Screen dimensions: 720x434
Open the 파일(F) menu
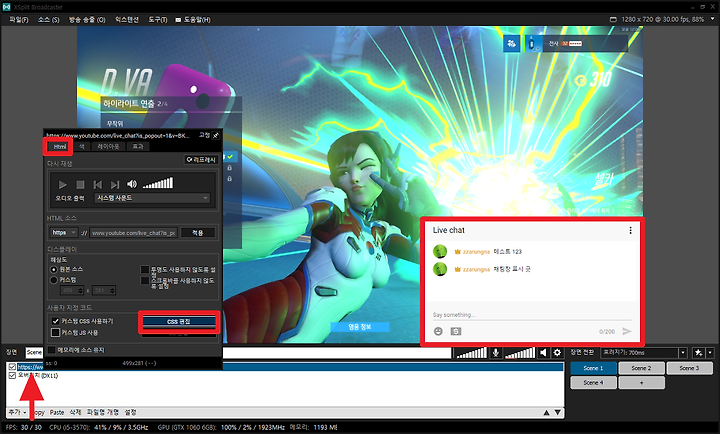(19, 20)
